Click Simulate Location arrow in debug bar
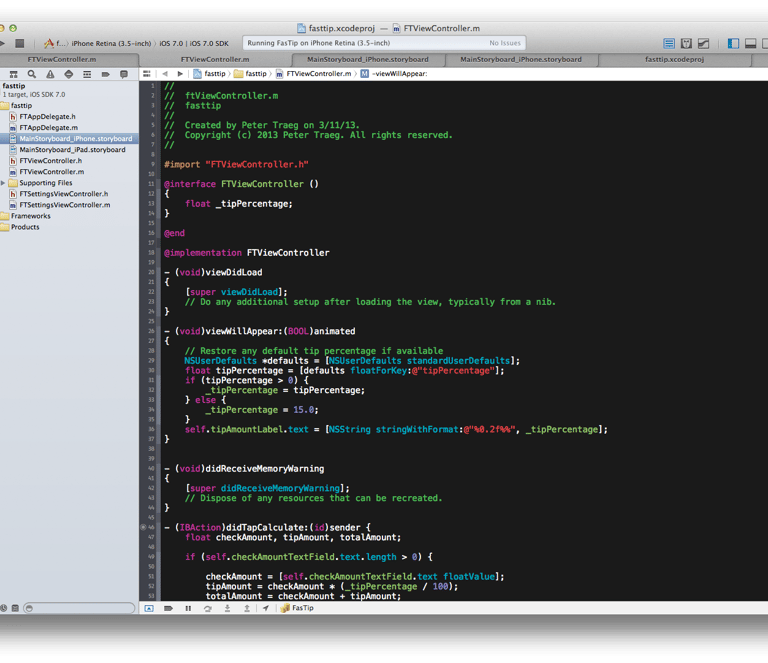Image resolution: width=768 pixels, height=663 pixels. [267, 608]
